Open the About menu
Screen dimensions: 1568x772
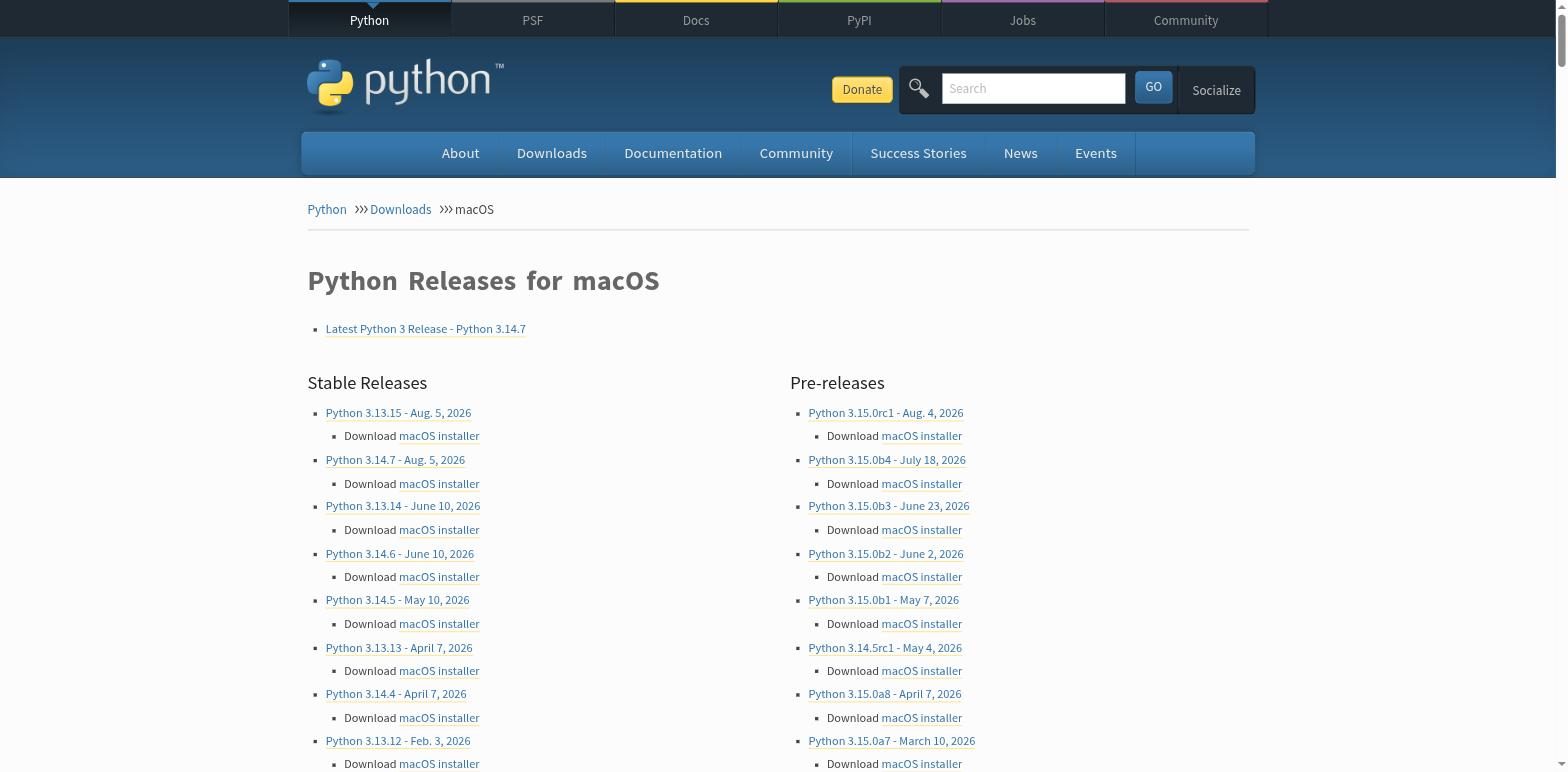[x=460, y=153]
